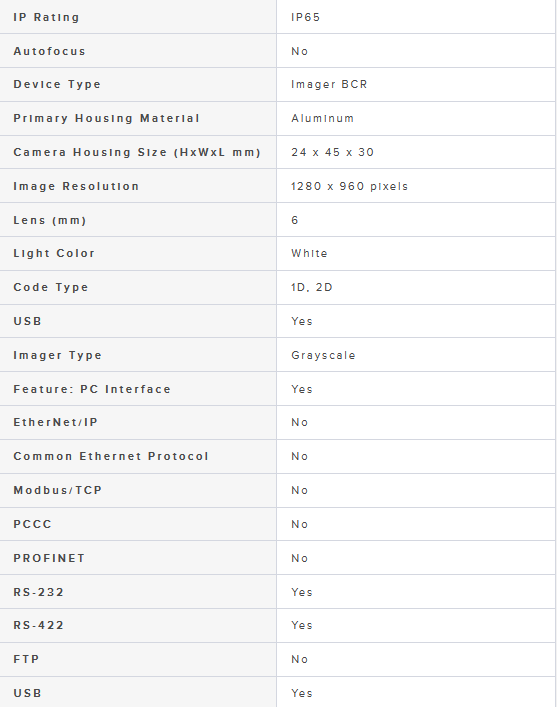The image size is (557, 707).
Task: Select the Common Ethernet Protocol label
Action: [x=111, y=456]
